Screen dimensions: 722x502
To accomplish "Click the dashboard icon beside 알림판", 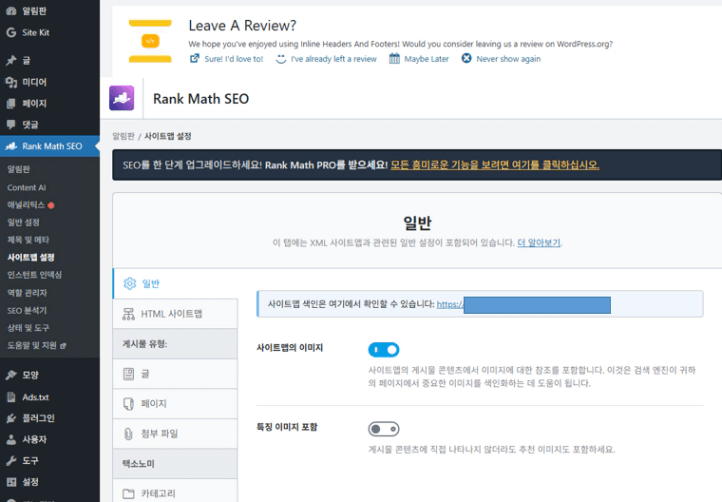I will 11,11.
